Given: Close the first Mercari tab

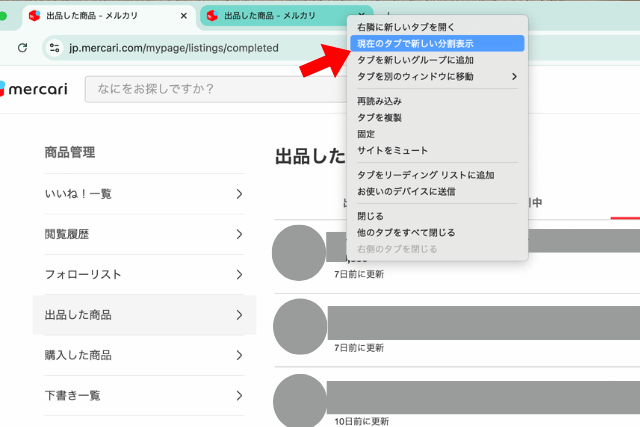Looking at the screenshot, I should (x=183, y=17).
